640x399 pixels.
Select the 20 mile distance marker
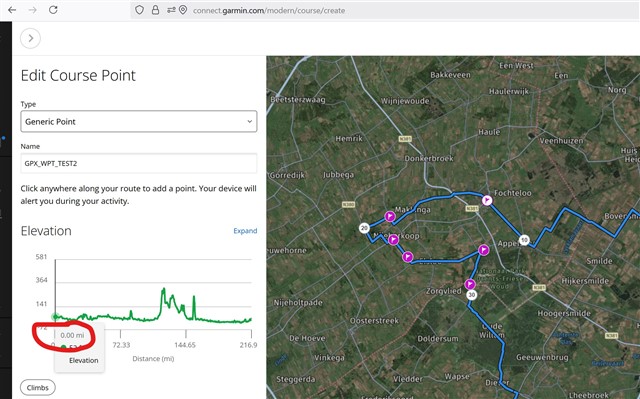(x=364, y=228)
